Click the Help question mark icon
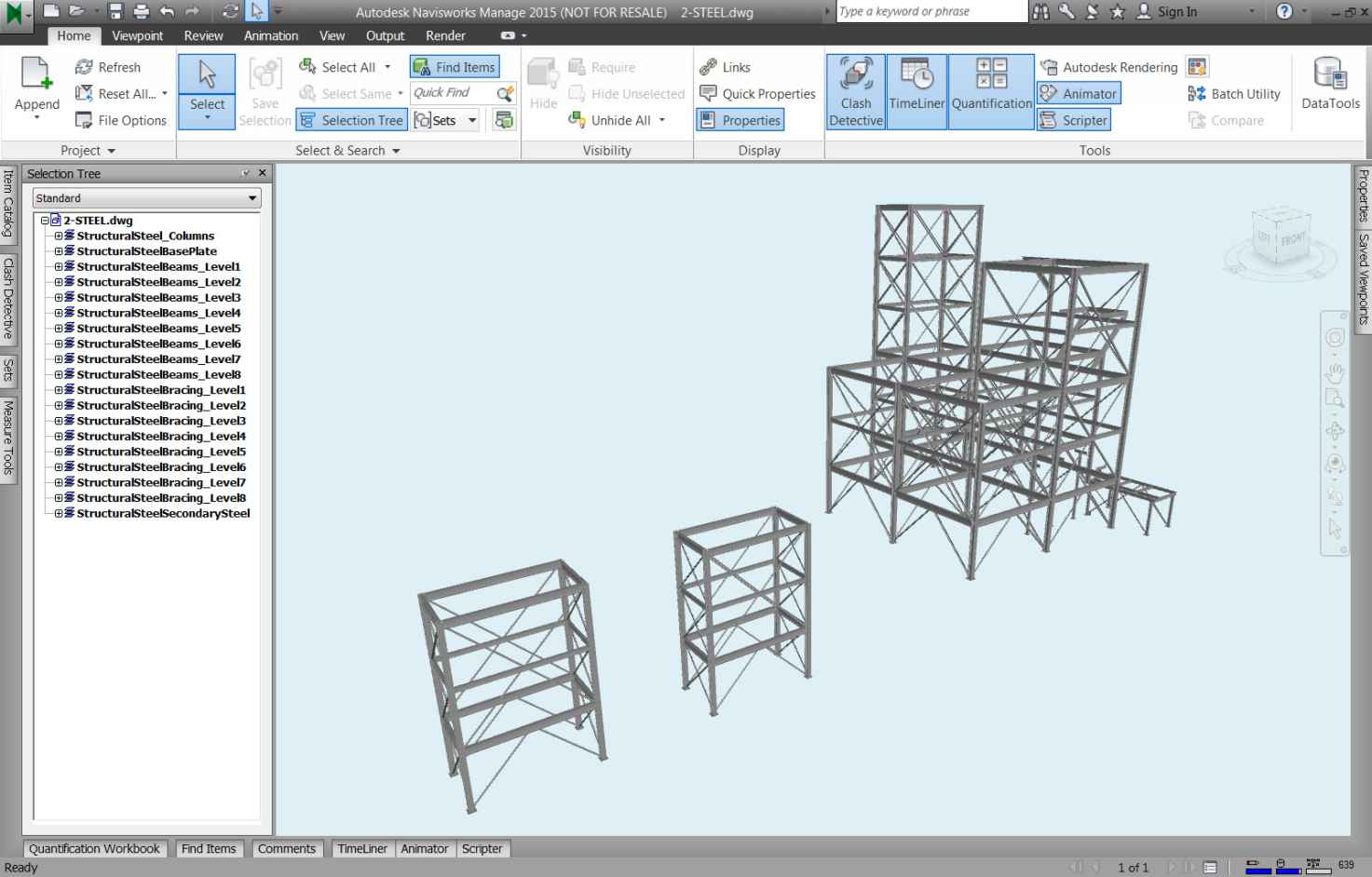The image size is (1372, 877). tap(1284, 11)
